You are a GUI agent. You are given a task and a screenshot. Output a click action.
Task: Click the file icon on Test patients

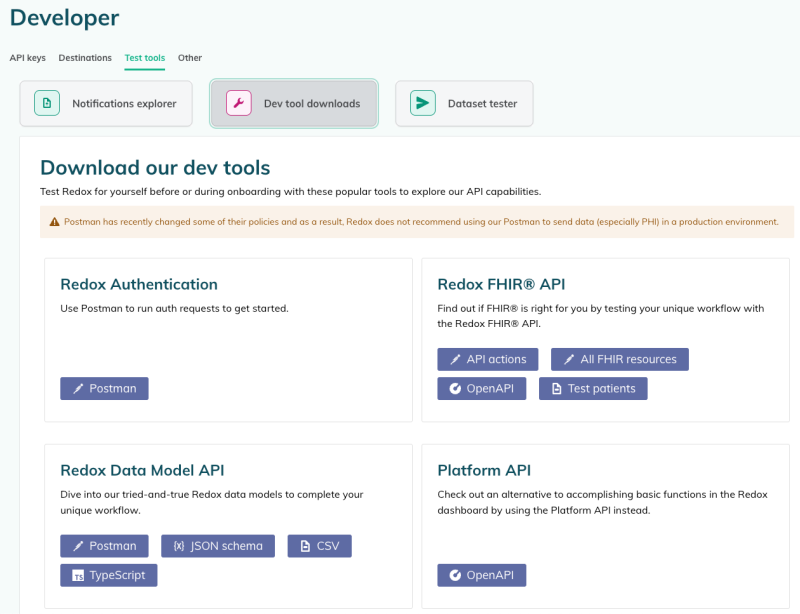(x=557, y=389)
